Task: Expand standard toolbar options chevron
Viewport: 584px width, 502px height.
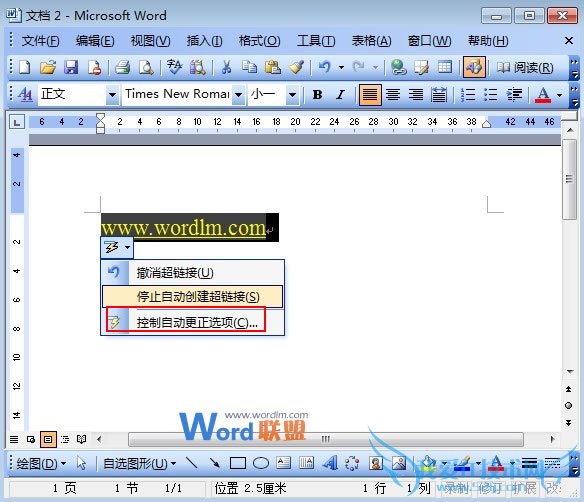Action: pyautogui.click(x=575, y=67)
